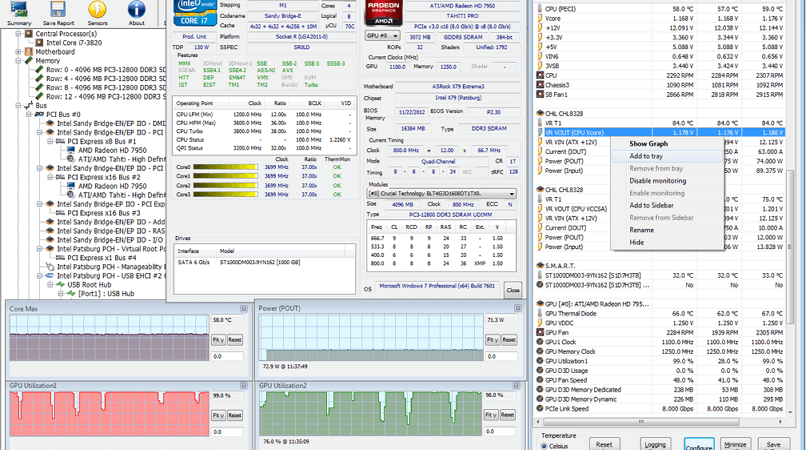Click the Logging button in sensors window

click(x=655, y=445)
